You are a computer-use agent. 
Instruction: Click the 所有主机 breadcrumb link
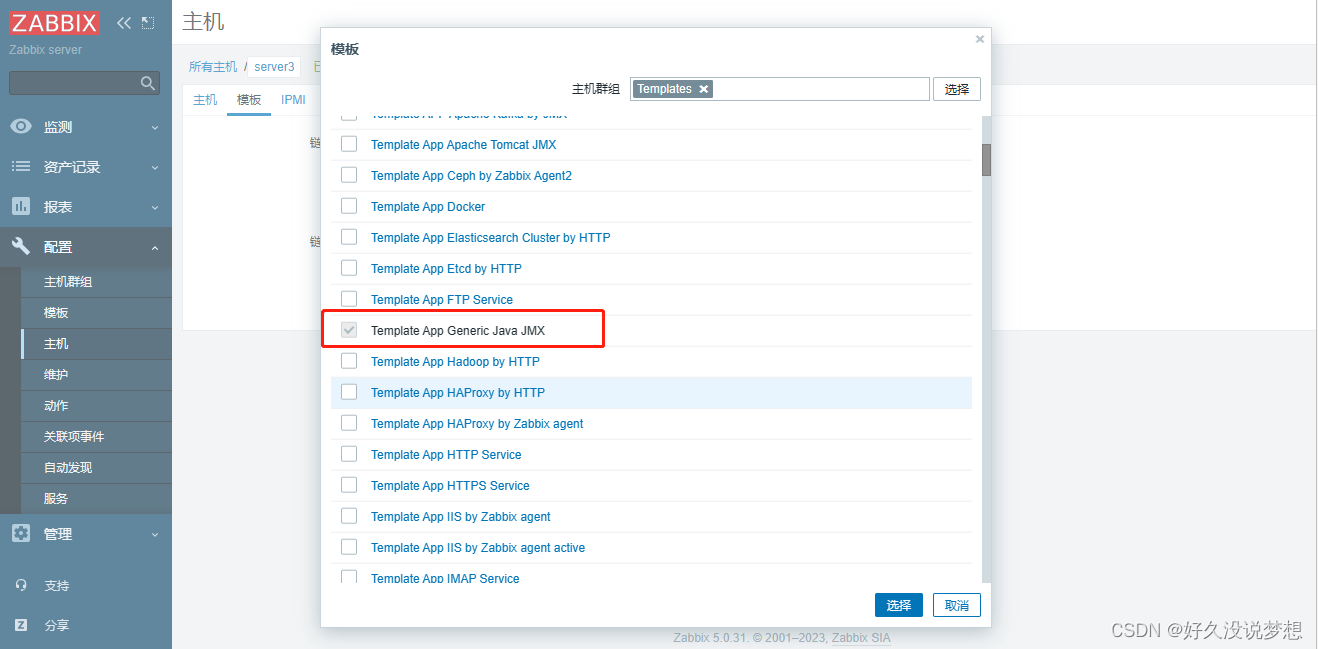click(213, 67)
